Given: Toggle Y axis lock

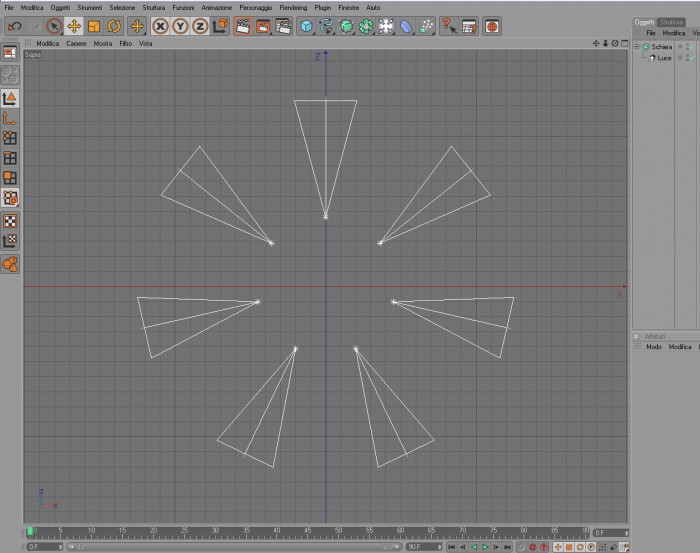Looking at the screenshot, I should [180, 26].
